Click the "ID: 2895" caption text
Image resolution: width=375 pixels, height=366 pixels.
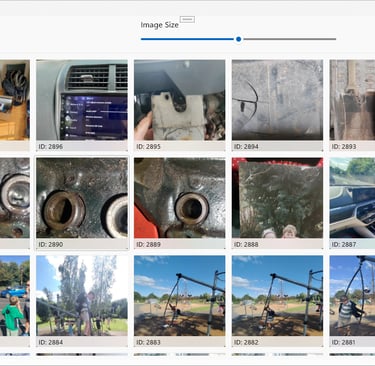coord(148,146)
